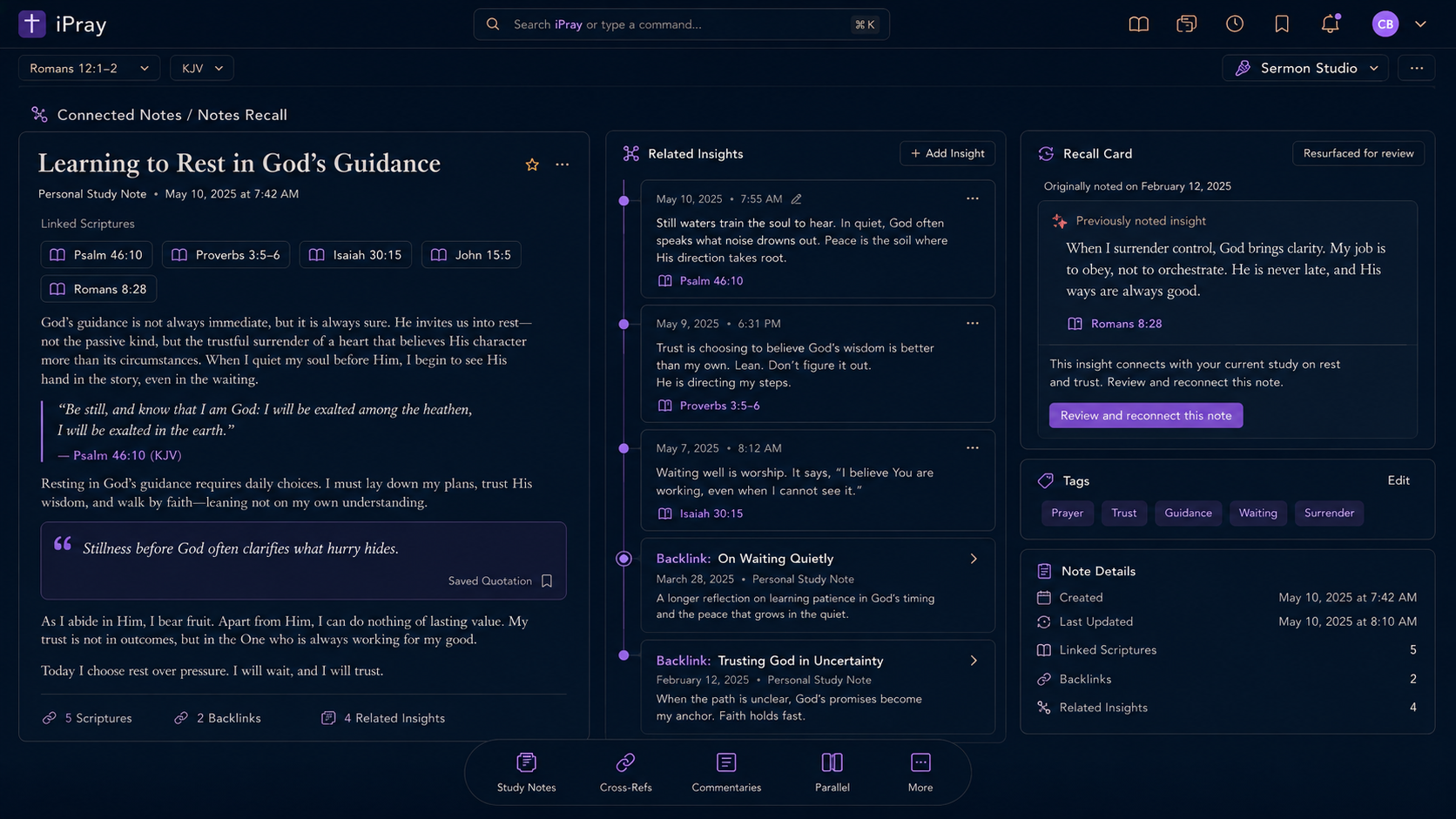This screenshot has height=819, width=1456.
Task: Open the Proverbs 3:5–6 linked scripture chip
Action: click(226, 255)
